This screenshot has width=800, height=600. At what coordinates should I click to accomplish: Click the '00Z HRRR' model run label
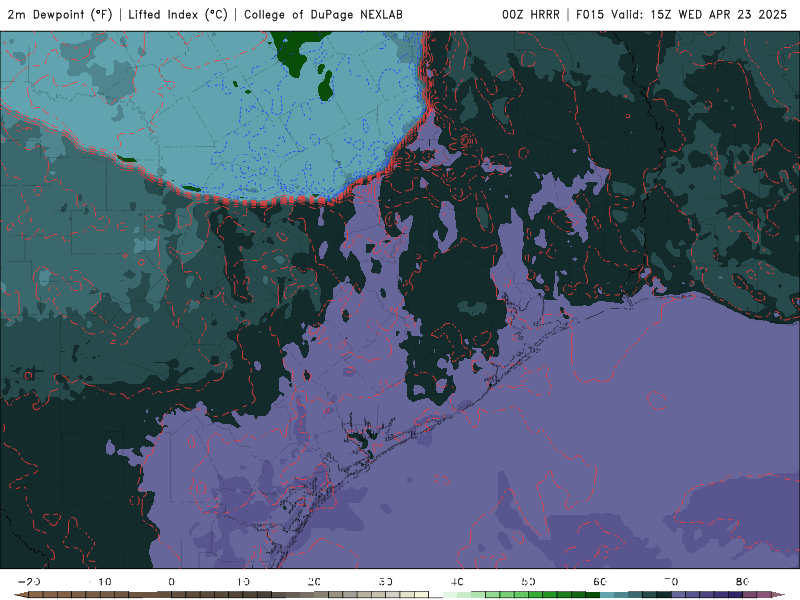531,14
